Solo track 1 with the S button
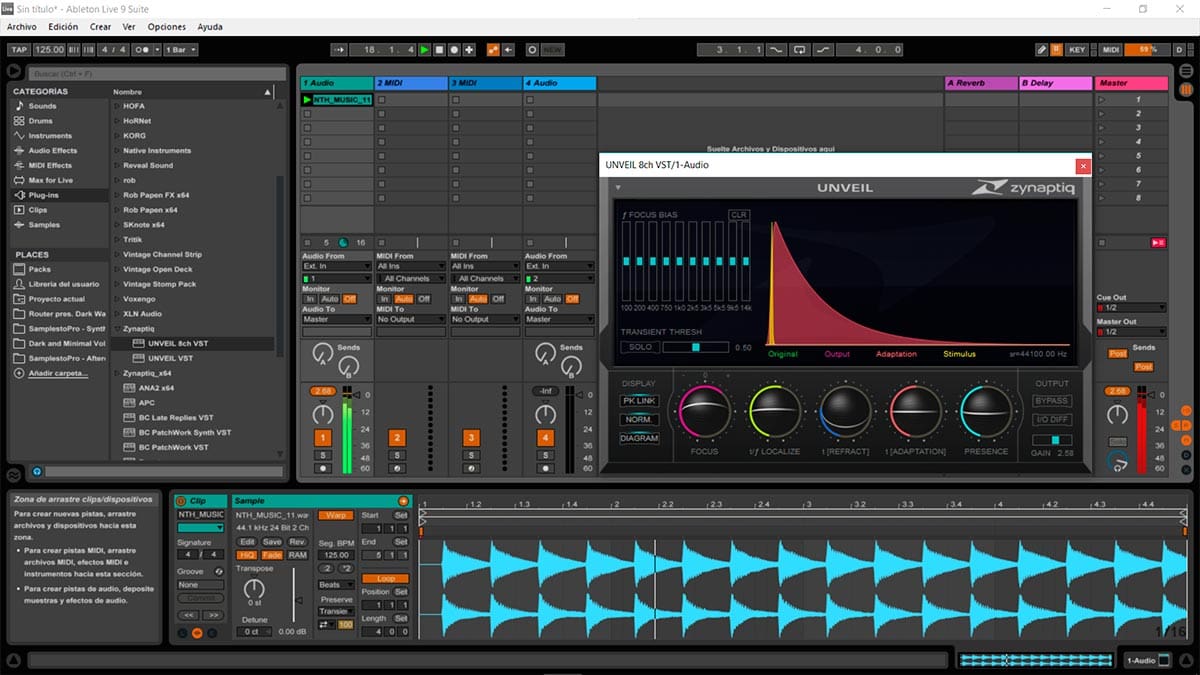The width and height of the screenshot is (1200, 675). click(323, 455)
